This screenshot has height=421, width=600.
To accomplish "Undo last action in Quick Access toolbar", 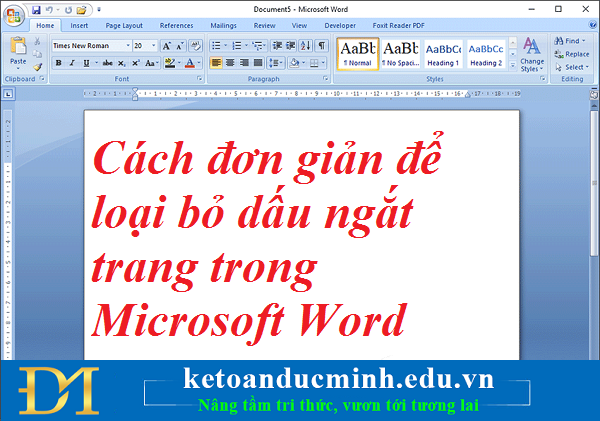I will [49, 10].
